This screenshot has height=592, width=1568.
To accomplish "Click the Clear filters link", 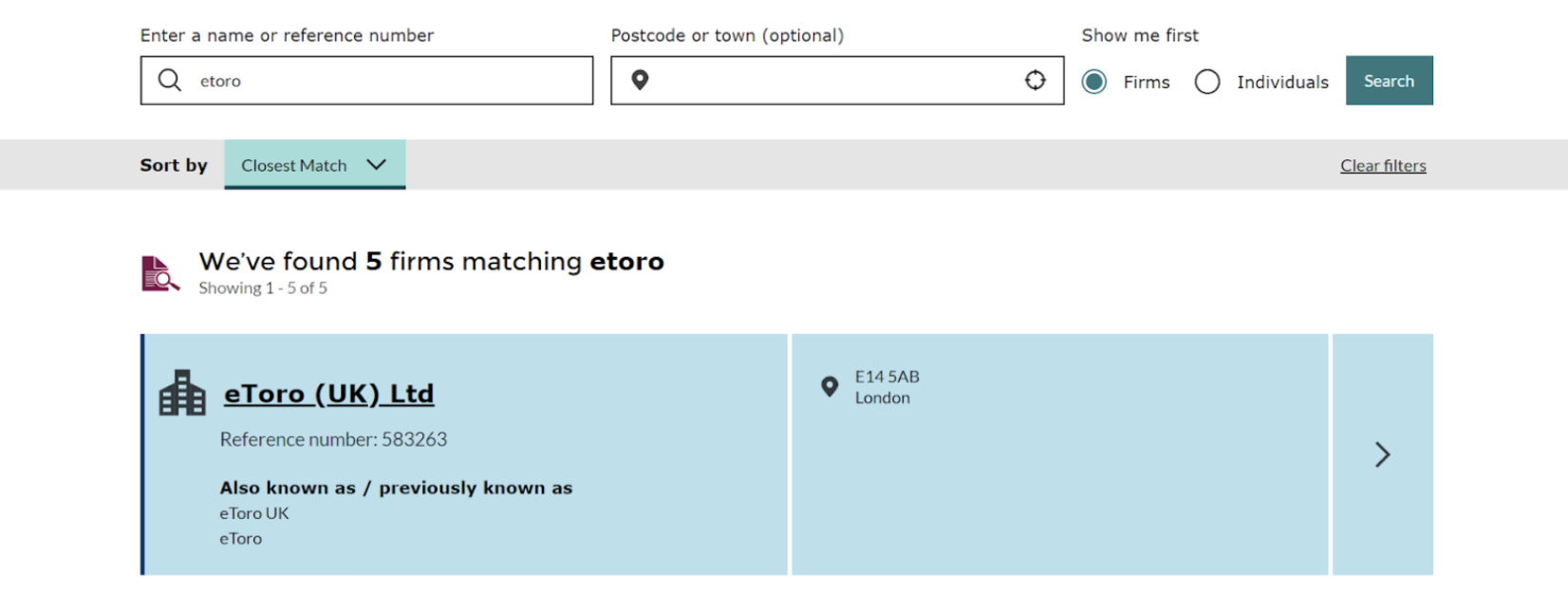I will (1383, 166).
